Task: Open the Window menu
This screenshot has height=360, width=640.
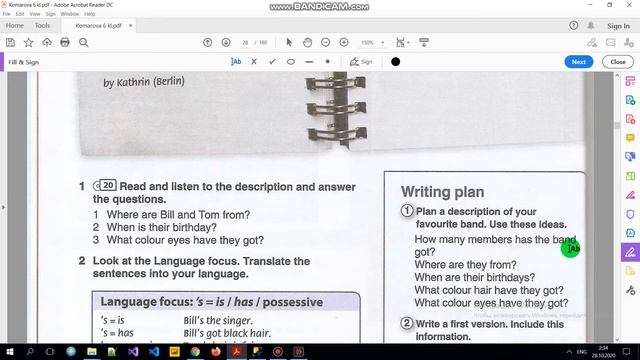Action: (x=69, y=14)
